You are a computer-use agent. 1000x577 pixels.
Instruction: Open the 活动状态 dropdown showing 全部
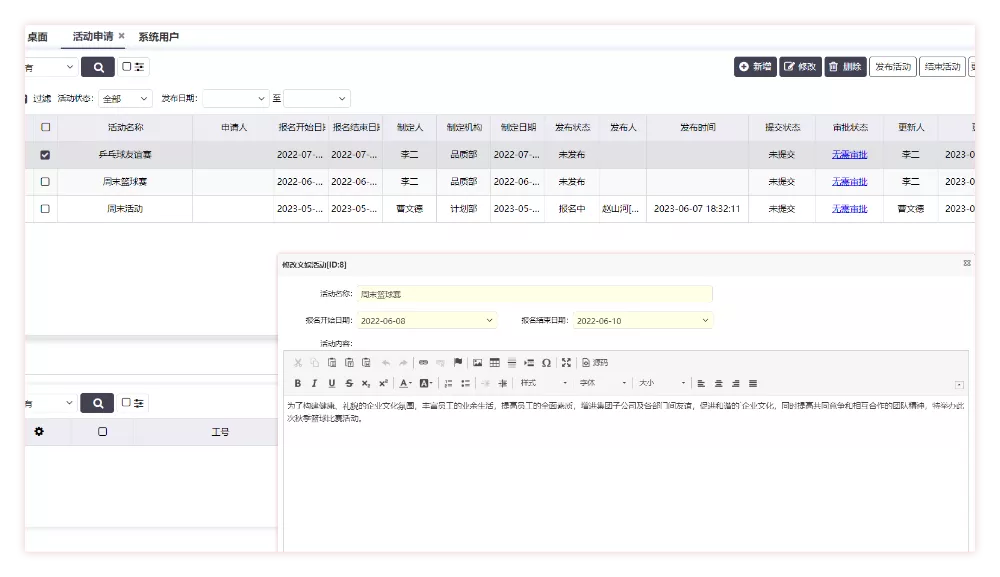[x=125, y=98]
